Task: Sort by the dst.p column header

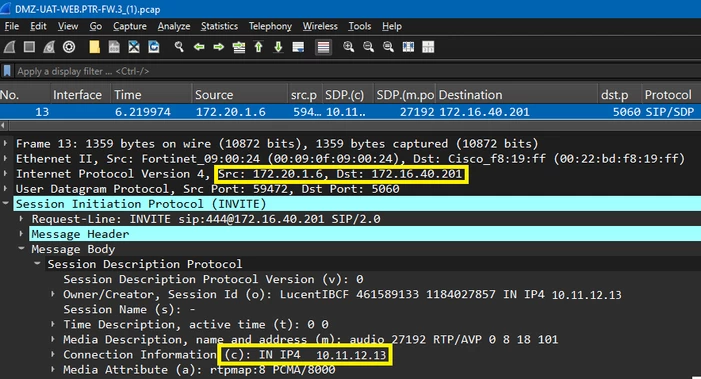Action: coord(619,95)
